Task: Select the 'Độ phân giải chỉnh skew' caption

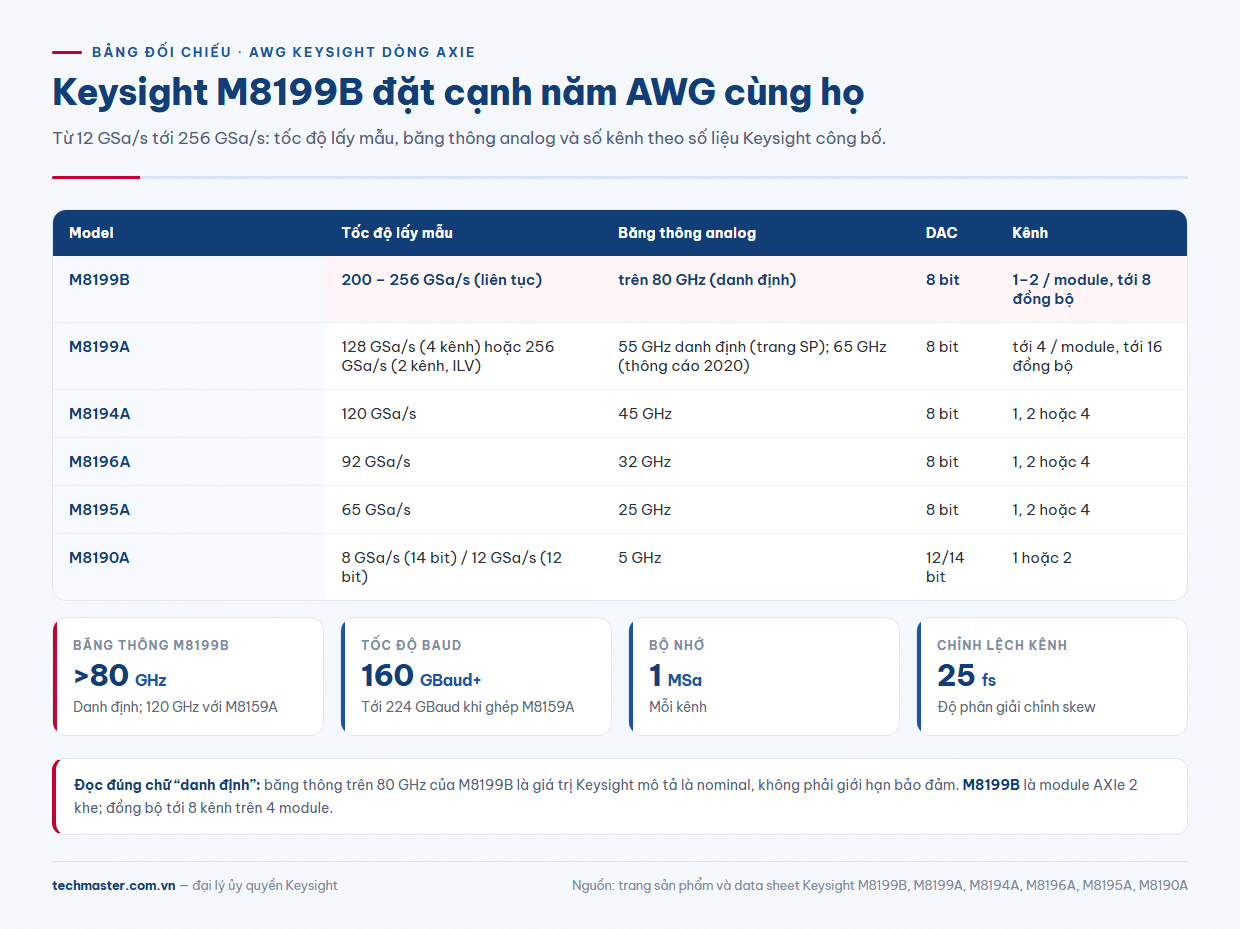Action: [x=1016, y=707]
